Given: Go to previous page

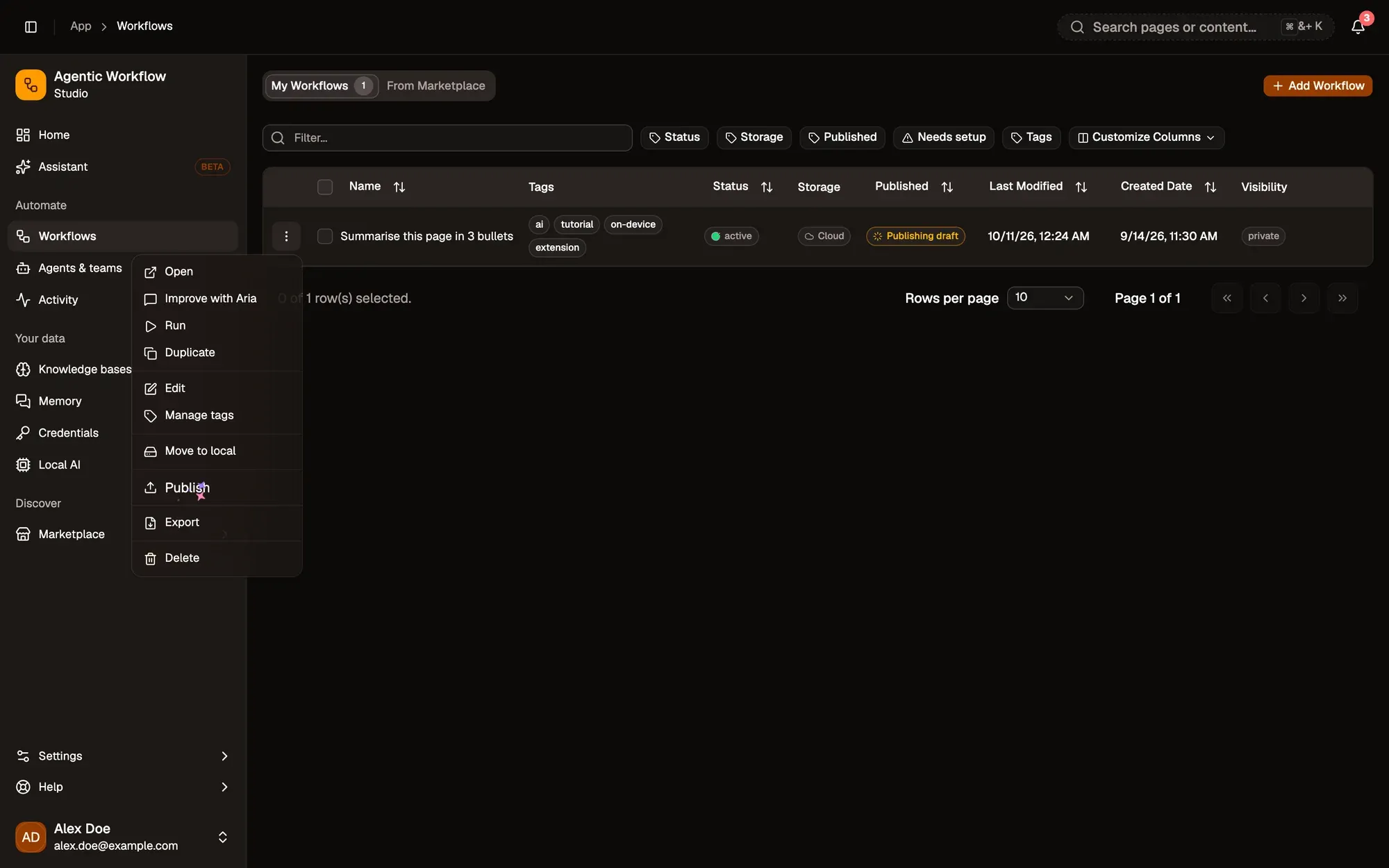Looking at the screenshot, I should click(1265, 298).
